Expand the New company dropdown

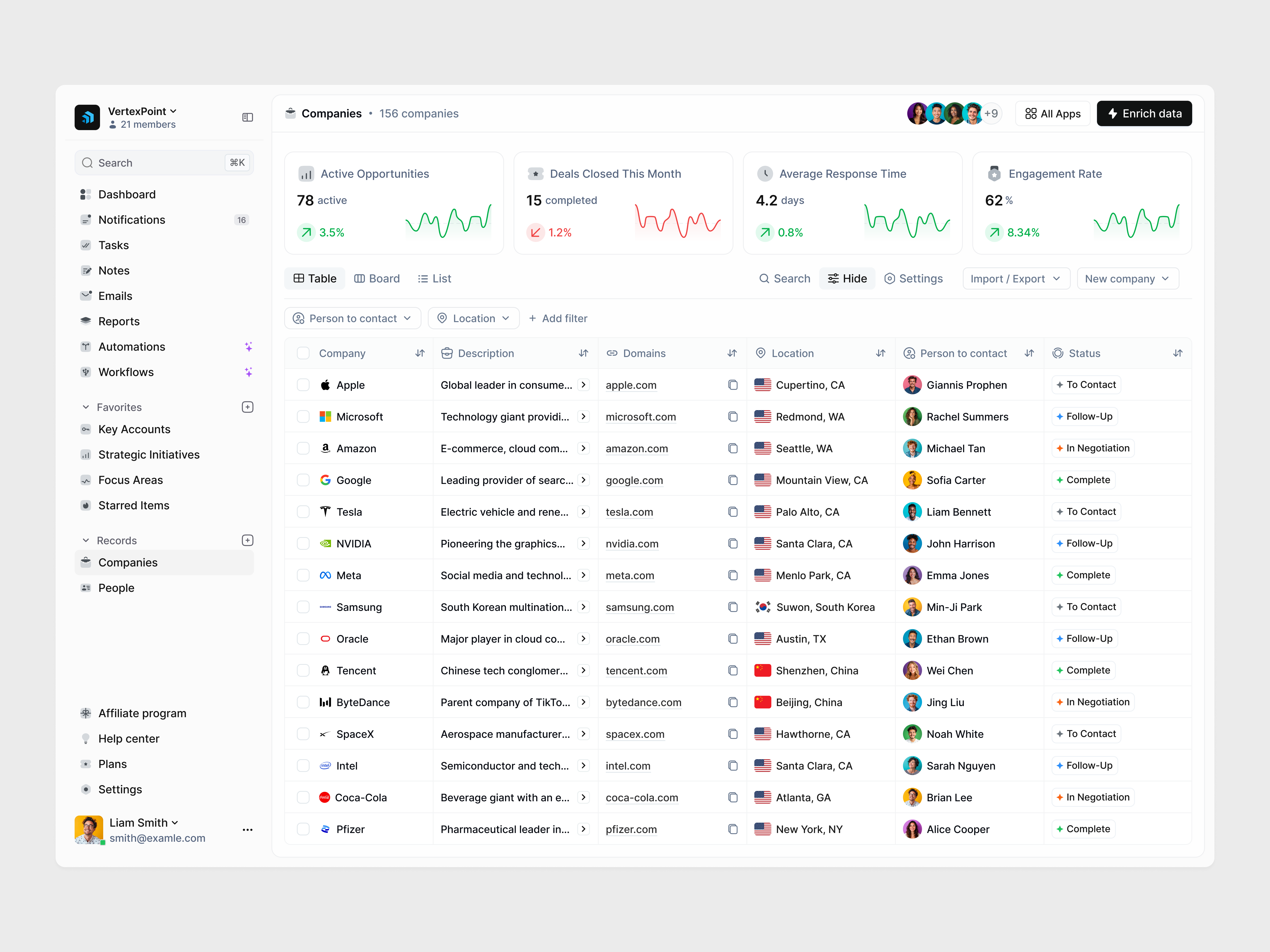(x=1127, y=278)
